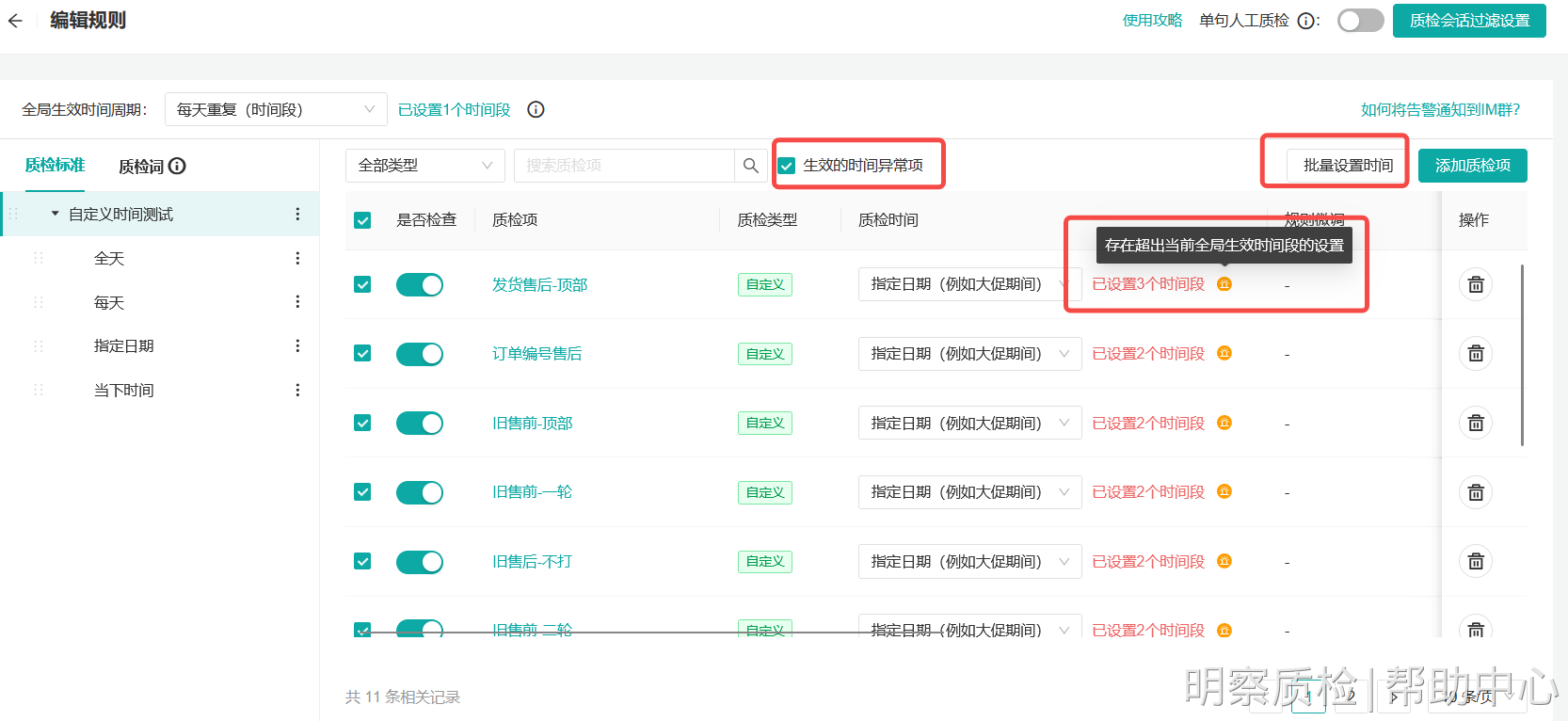Open the 已设置1个时间段 link

click(455, 110)
